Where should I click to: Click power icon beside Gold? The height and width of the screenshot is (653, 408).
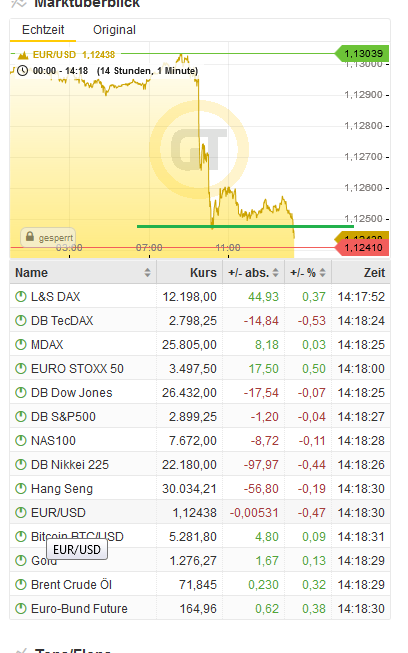[21, 561]
